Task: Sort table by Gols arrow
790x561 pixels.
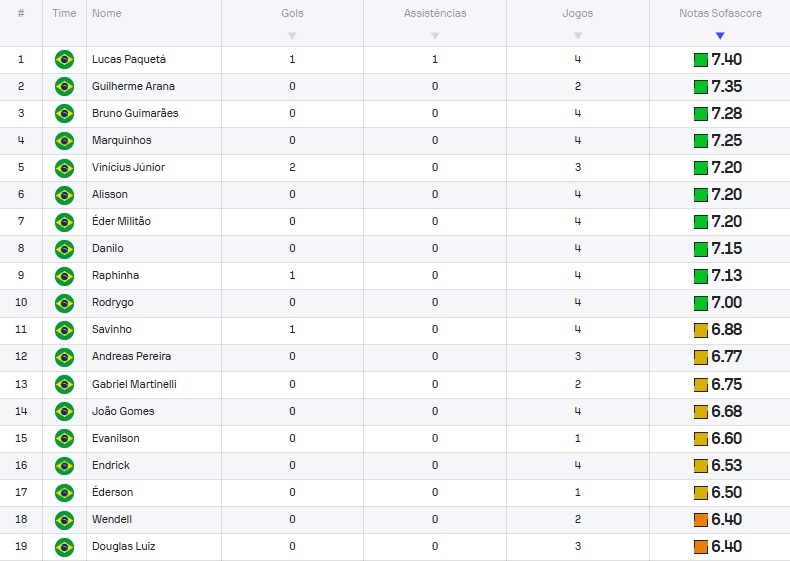Action: click(x=292, y=36)
